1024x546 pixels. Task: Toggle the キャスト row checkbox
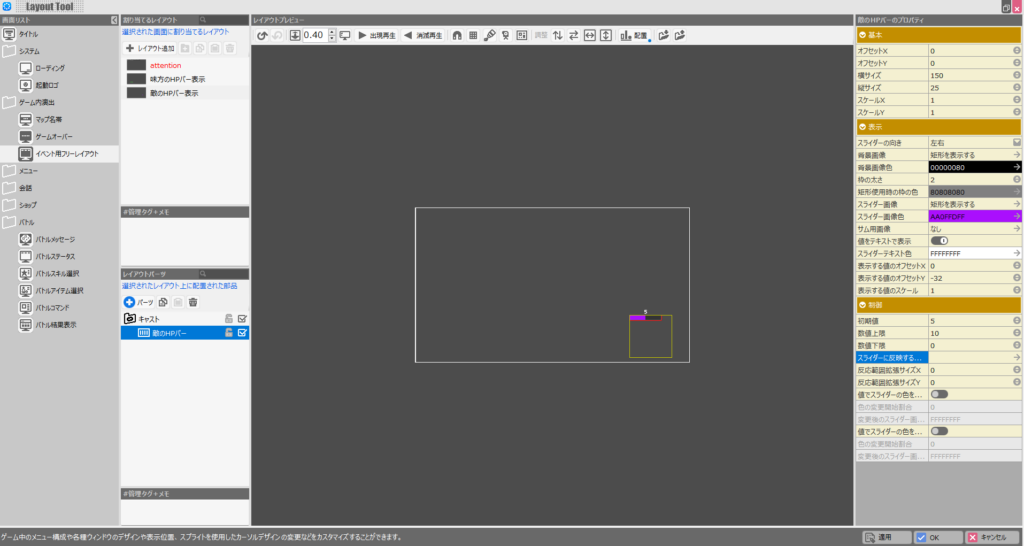coord(242,319)
